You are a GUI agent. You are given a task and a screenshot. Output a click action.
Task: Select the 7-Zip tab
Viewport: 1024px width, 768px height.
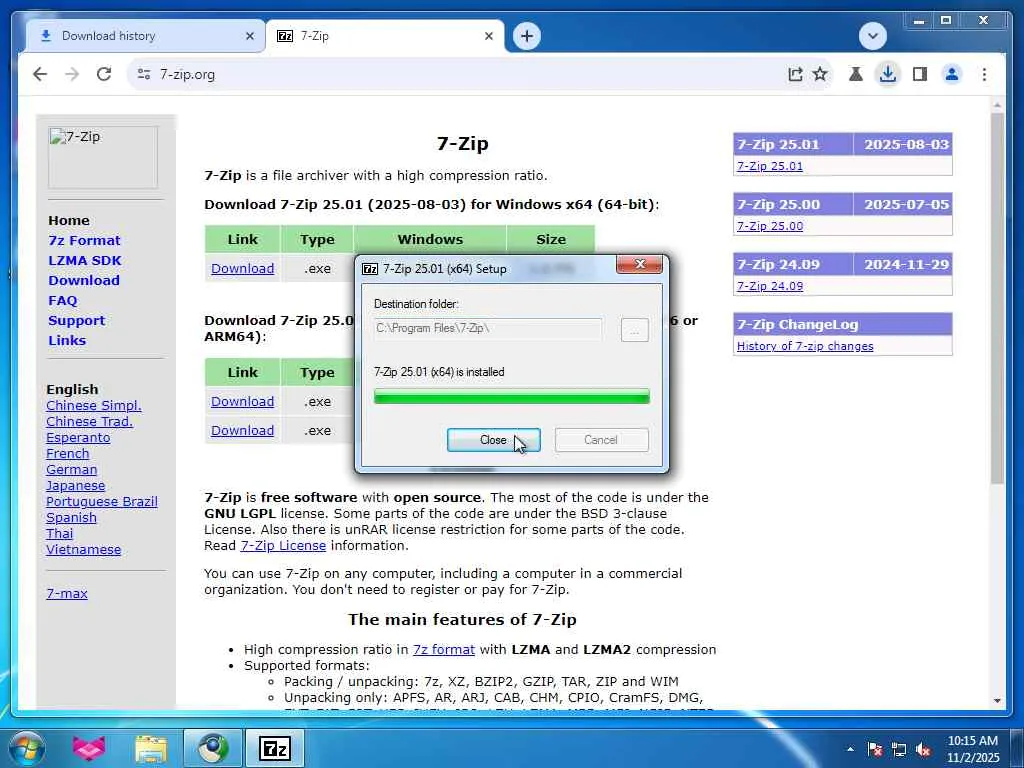click(x=385, y=37)
